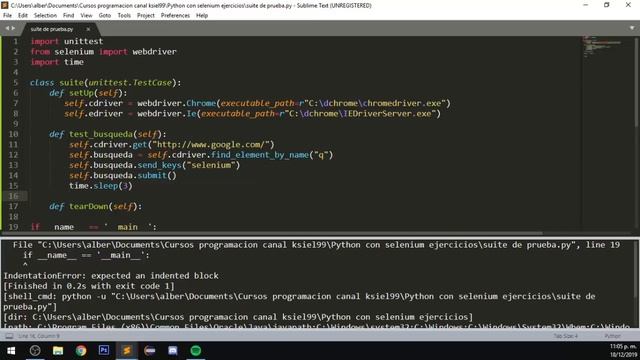Open Spotify from taskbar
Image resolution: width=640 pixels, height=360 pixels.
[x=196, y=351]
